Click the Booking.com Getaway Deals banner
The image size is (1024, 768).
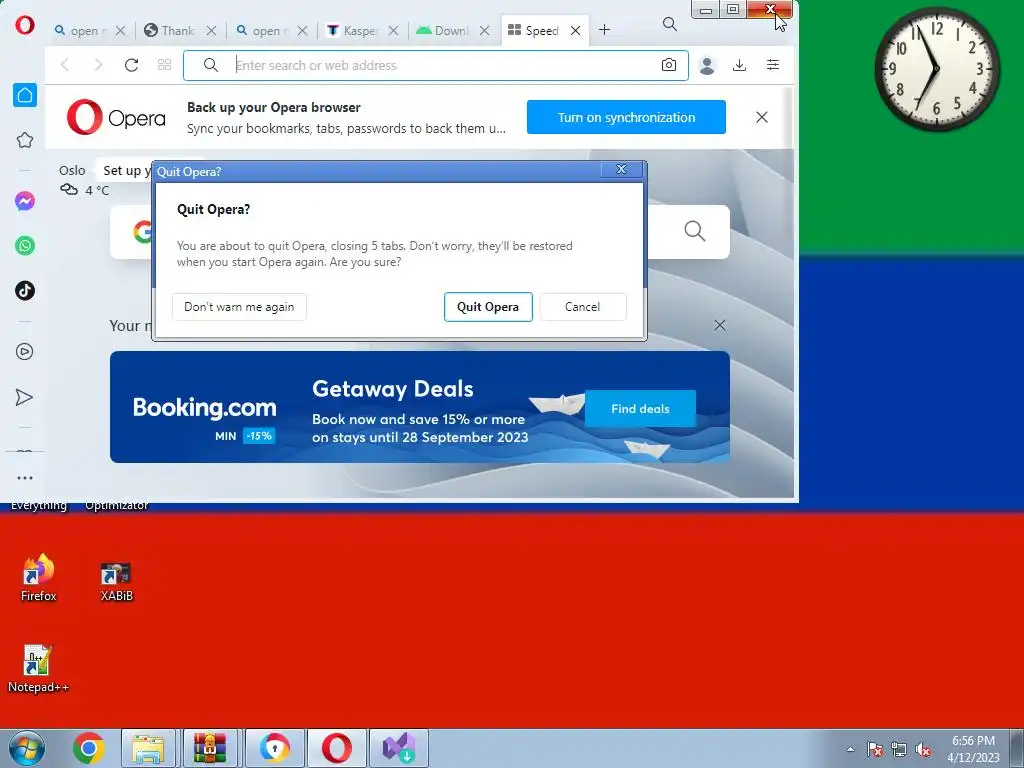(x=420, y=407)
